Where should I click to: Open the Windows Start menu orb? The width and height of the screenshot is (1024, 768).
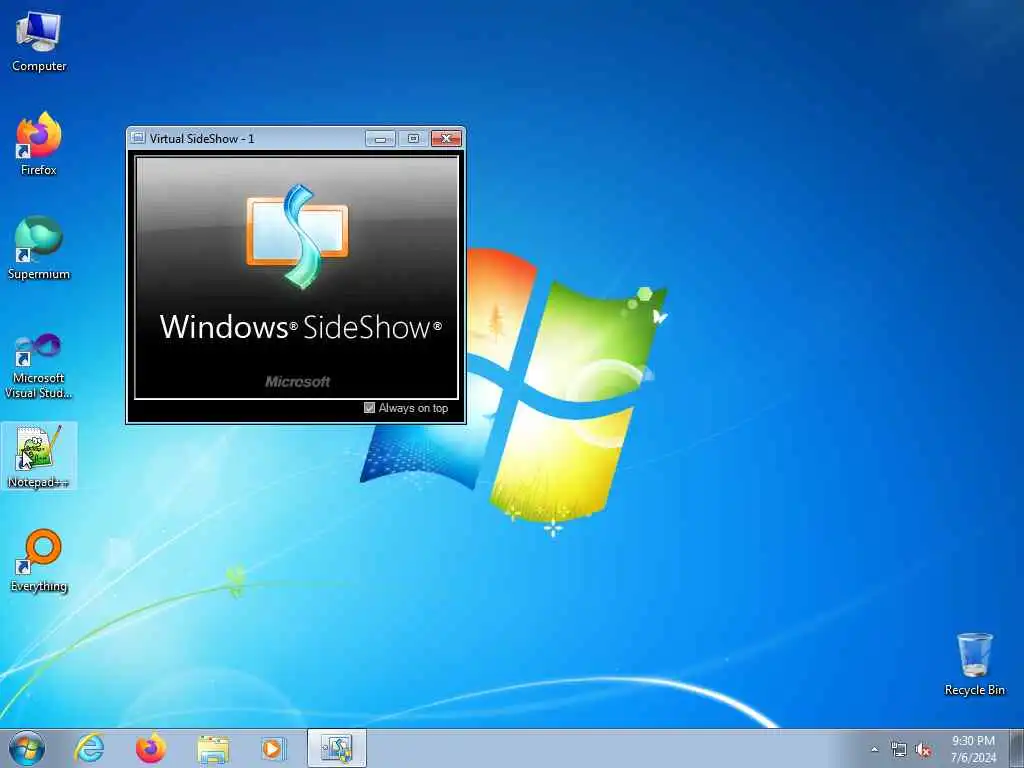27,748
